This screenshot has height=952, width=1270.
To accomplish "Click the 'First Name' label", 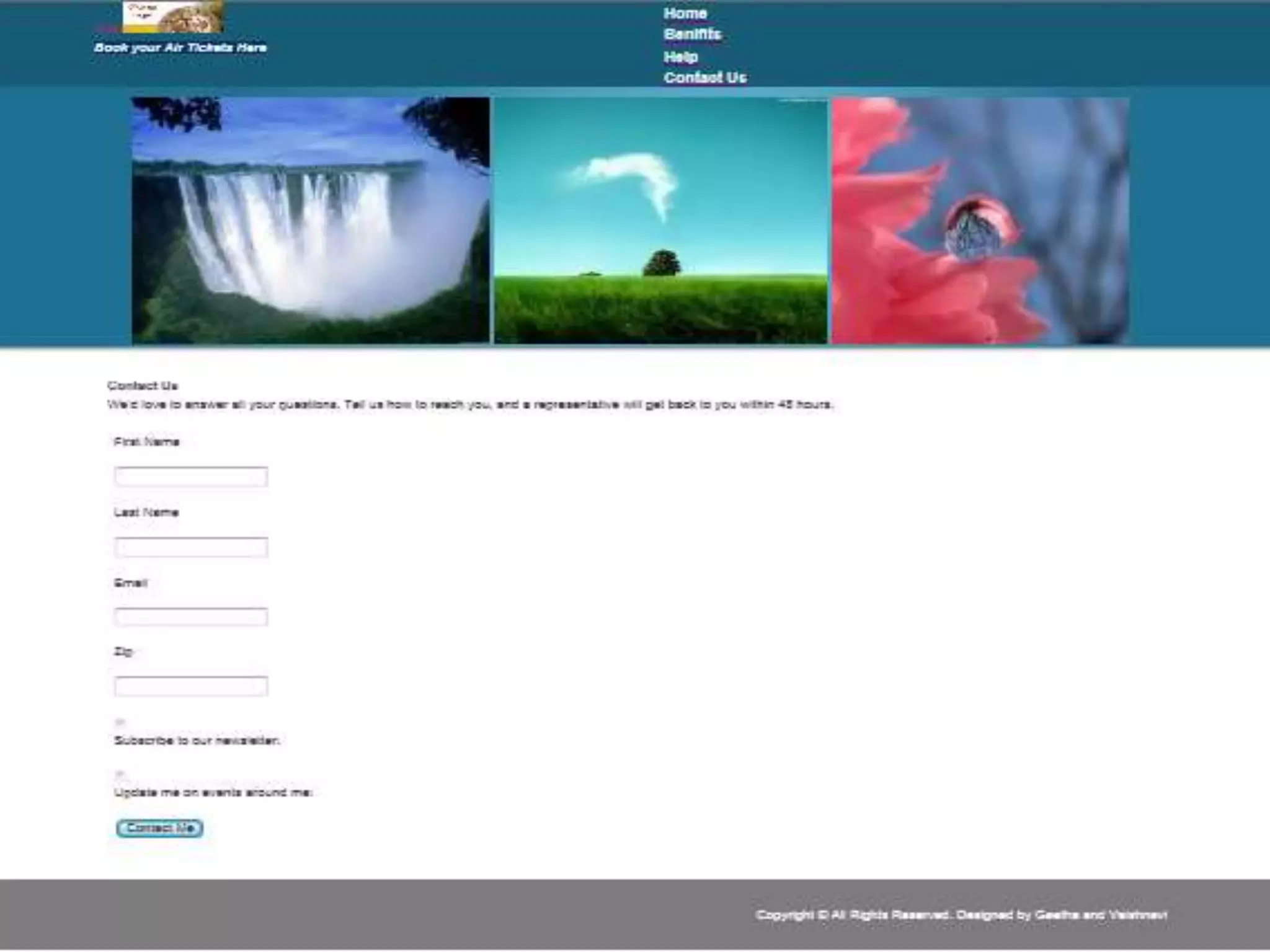I will [146, 441].
